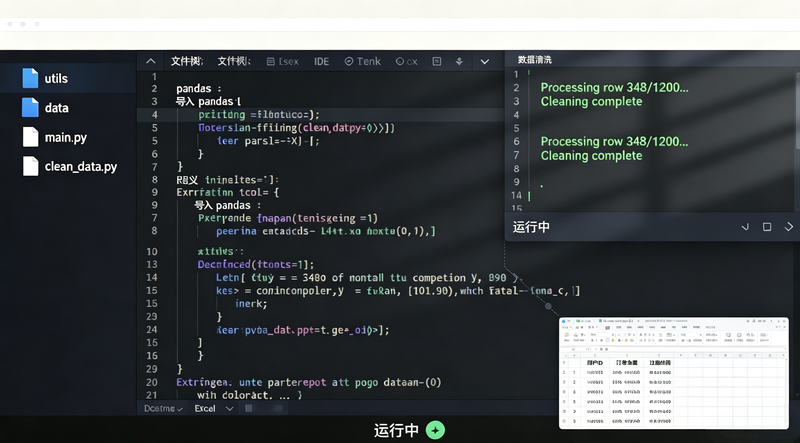800x443 pixels.
Task: Click output line 7 'Cleaning complete'
Action: click(591, 155)
